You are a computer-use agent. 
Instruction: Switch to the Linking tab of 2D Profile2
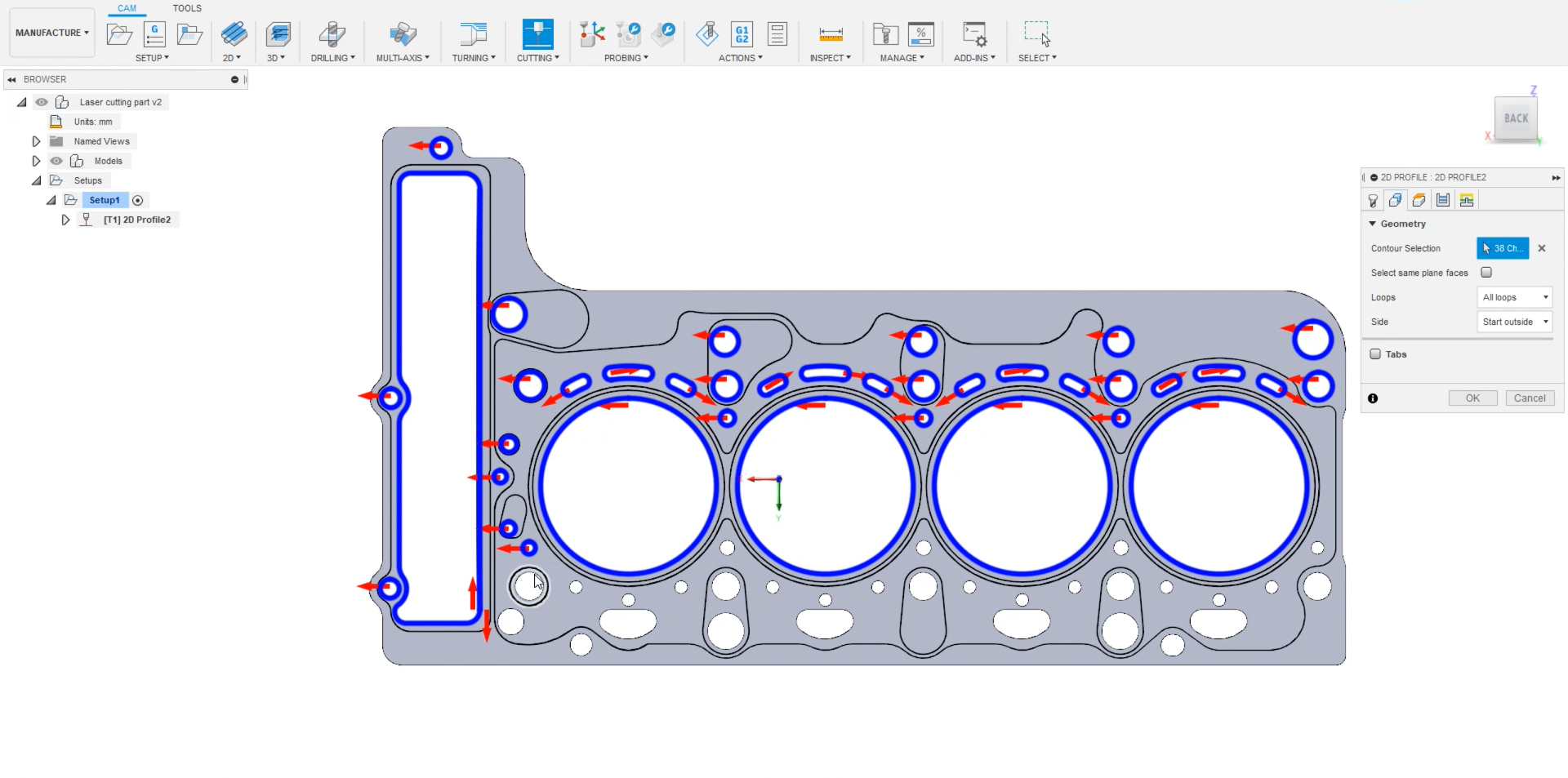pyautogui.click(x=1467, y=199)
